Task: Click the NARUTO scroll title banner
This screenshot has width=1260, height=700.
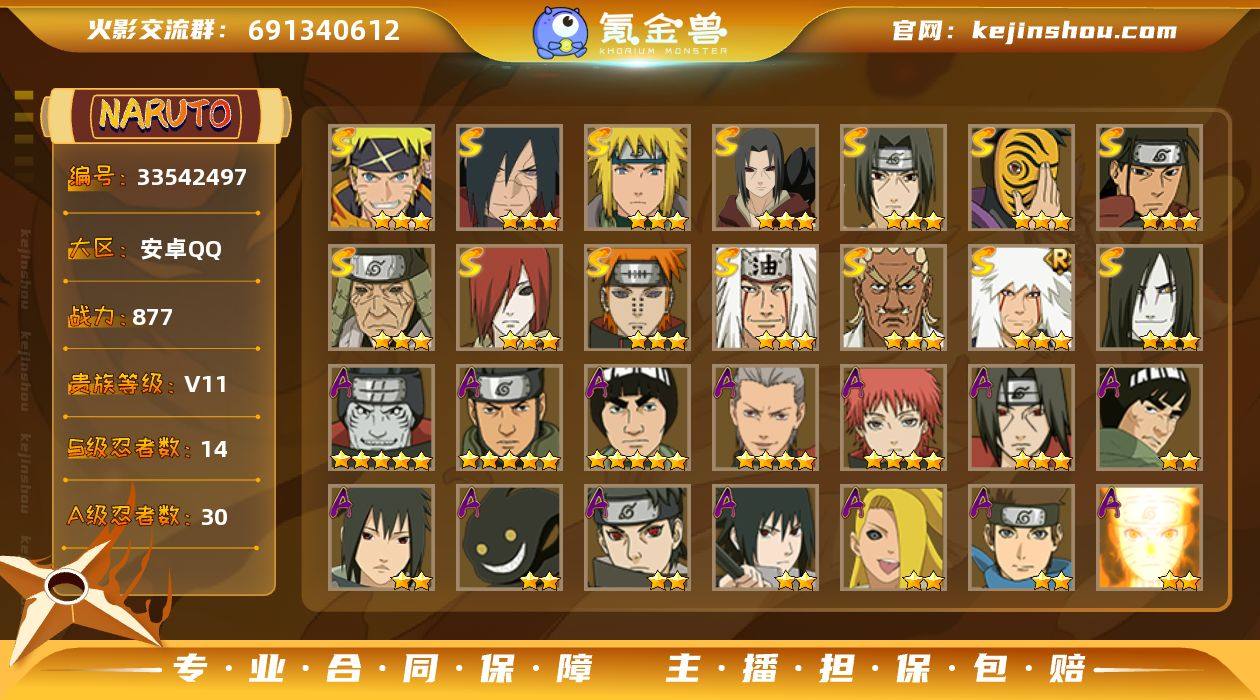Action: click(166, 115)
